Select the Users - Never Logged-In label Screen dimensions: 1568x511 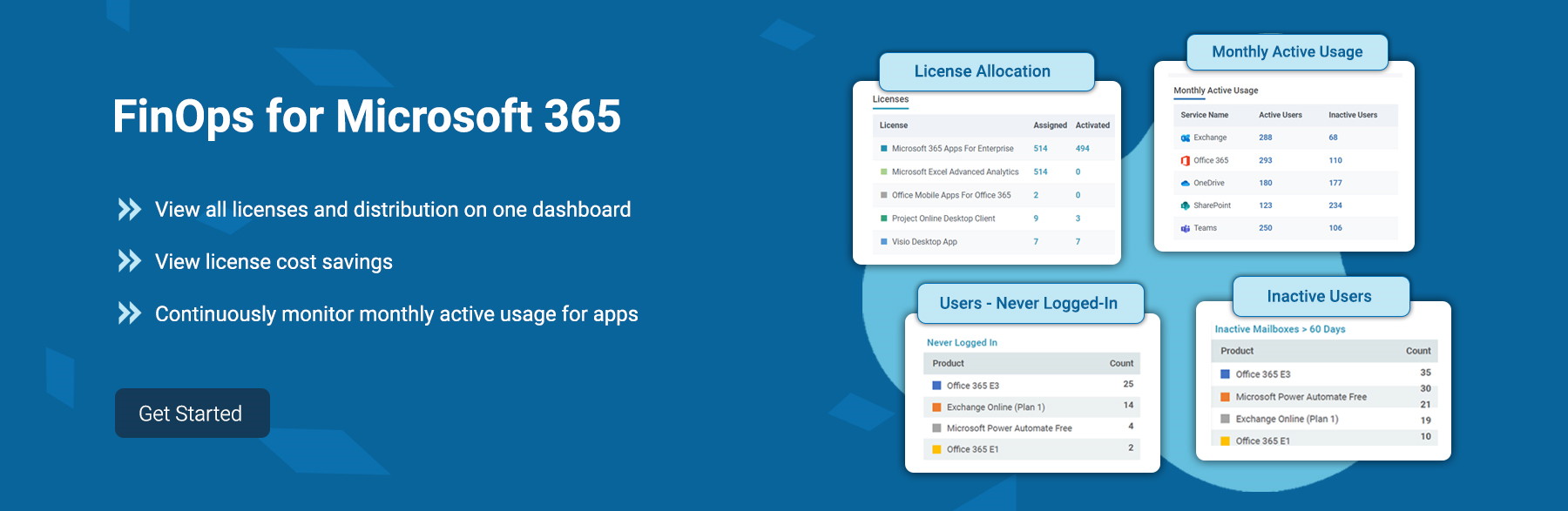click(x=1031, y=303)
